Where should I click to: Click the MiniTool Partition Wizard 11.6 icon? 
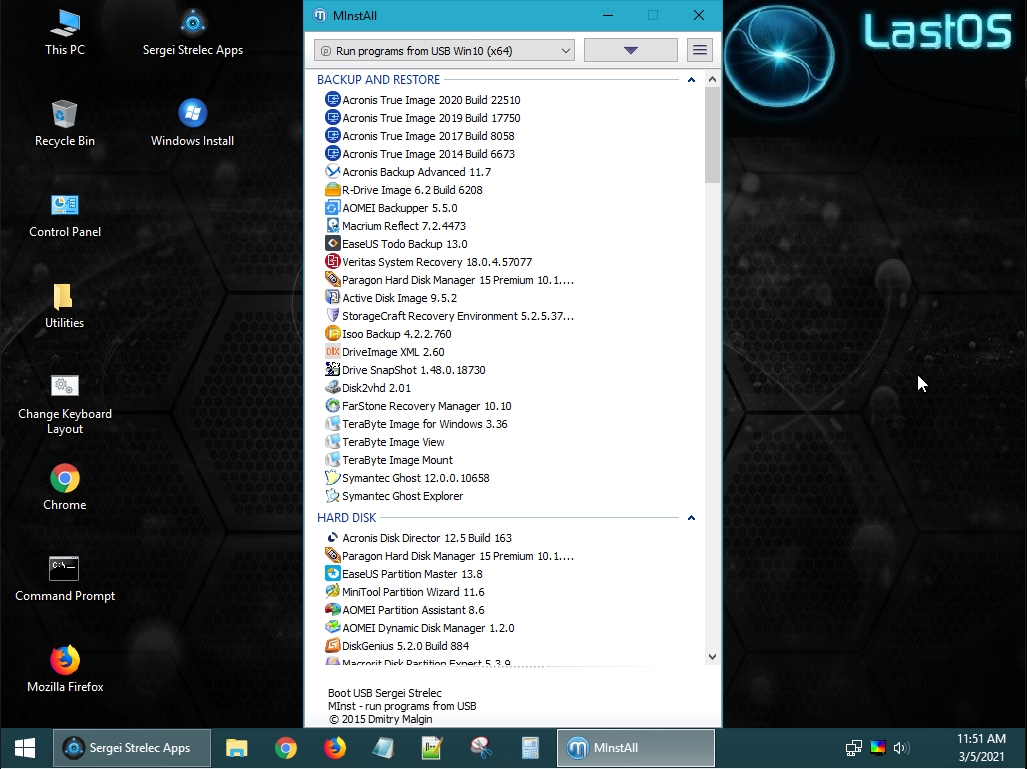tap(333, 592)
